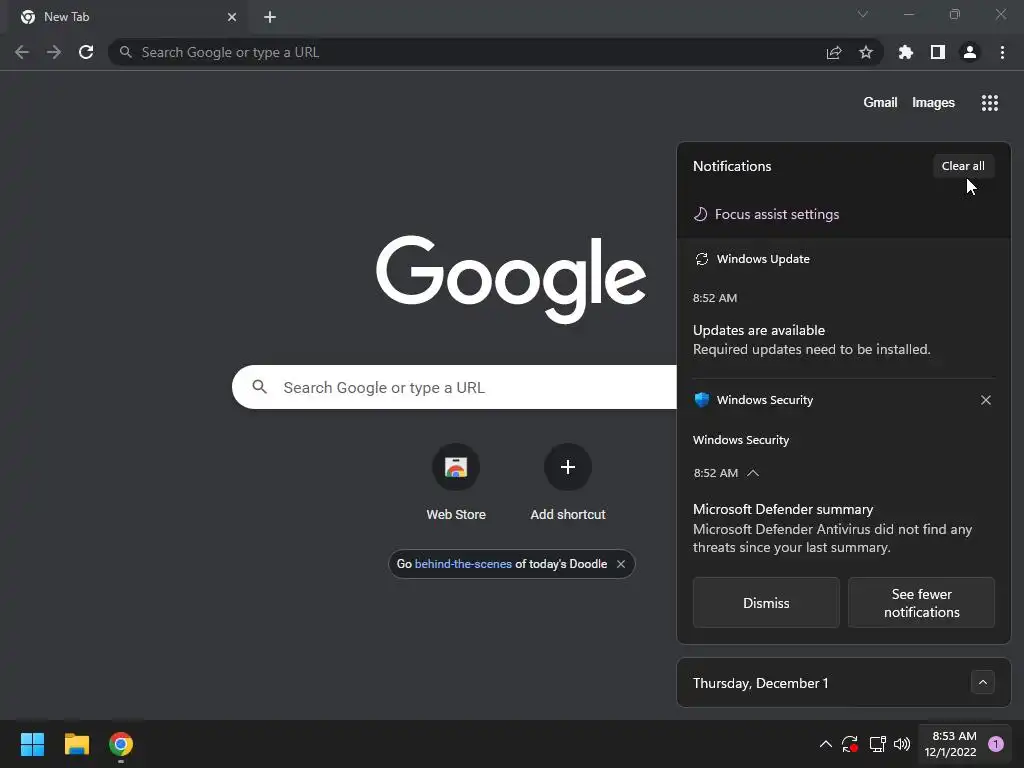Open the Chrome profile avatar
This screenshot has width=1024, height=768.
pos(970,52)
